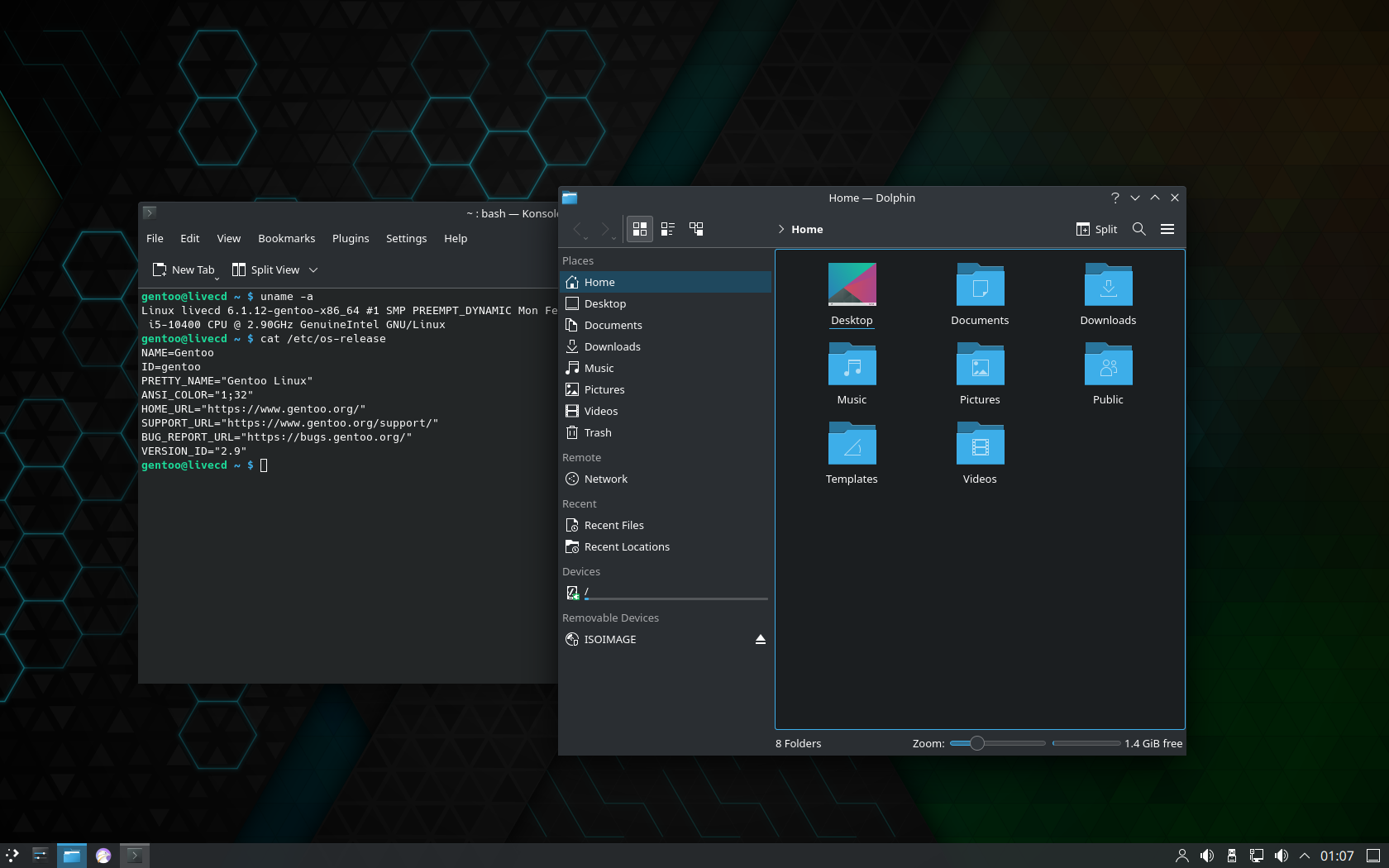Open Konsole's Bookmarks menu

[x=287, y=238]
